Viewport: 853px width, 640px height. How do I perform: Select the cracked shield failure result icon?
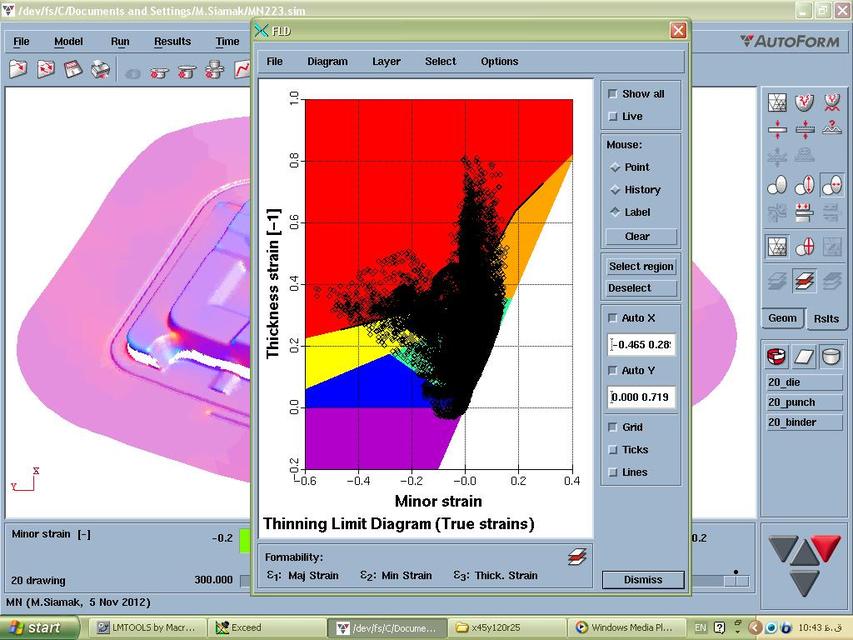[x=805, y=102]
